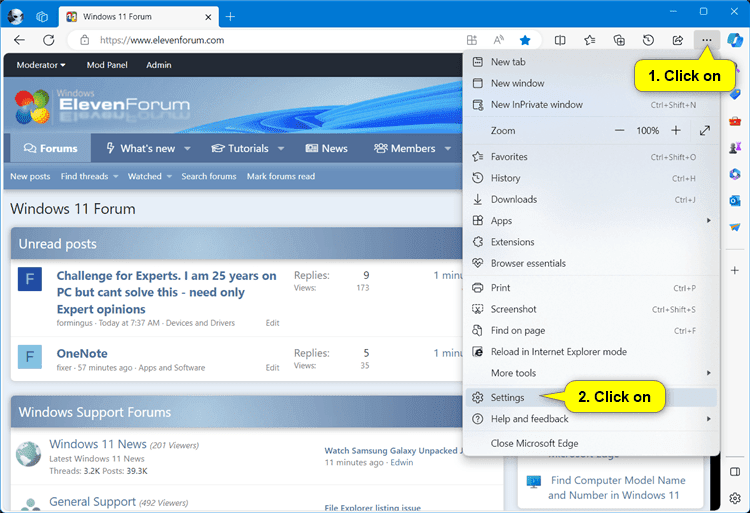Viewport: 750px width, 513px height.
Task: Open the Edge profile avatar icon
Action: coord(16,17)
